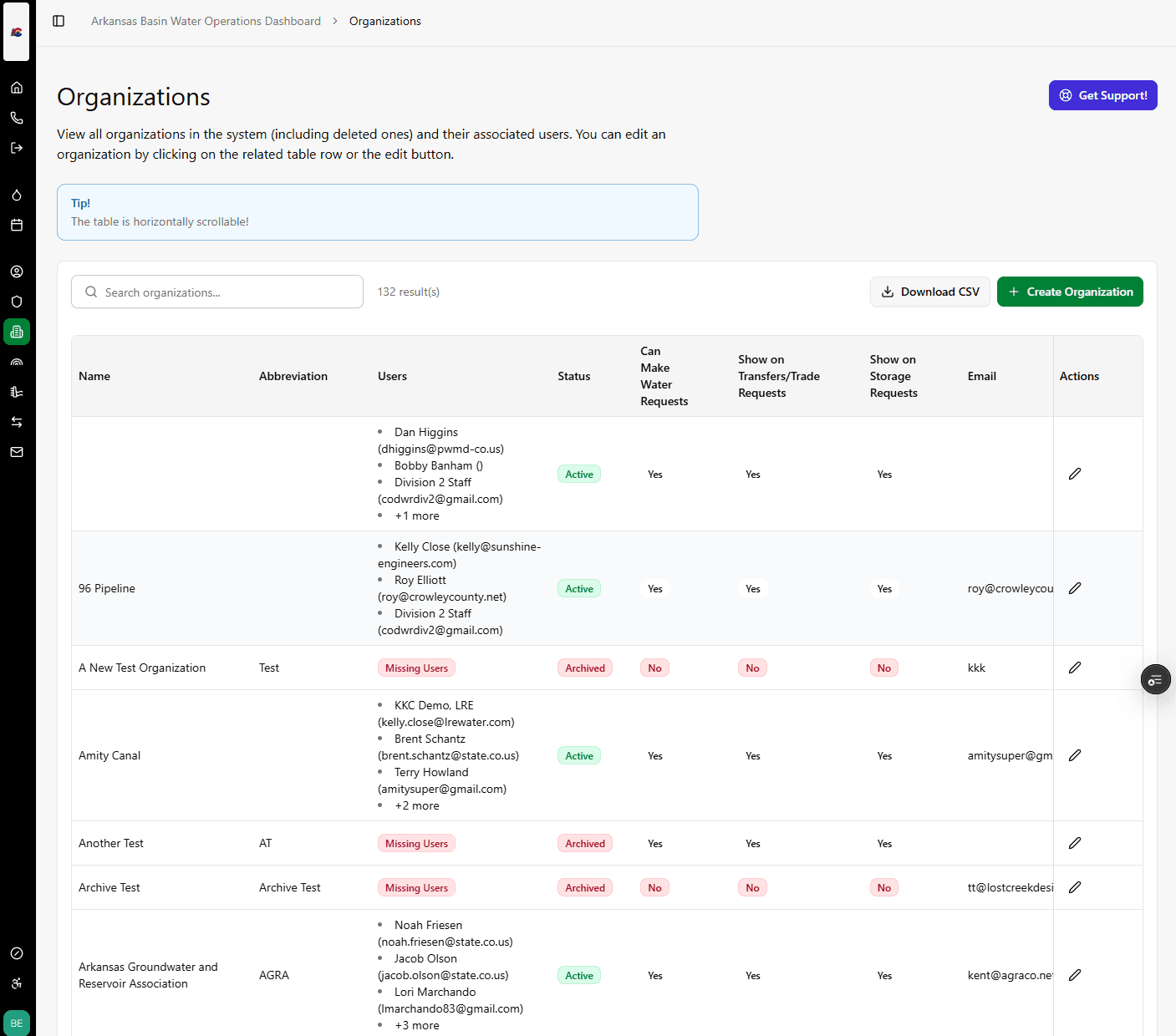Click Missing Users badge for Another Test

tap(416, 843)
